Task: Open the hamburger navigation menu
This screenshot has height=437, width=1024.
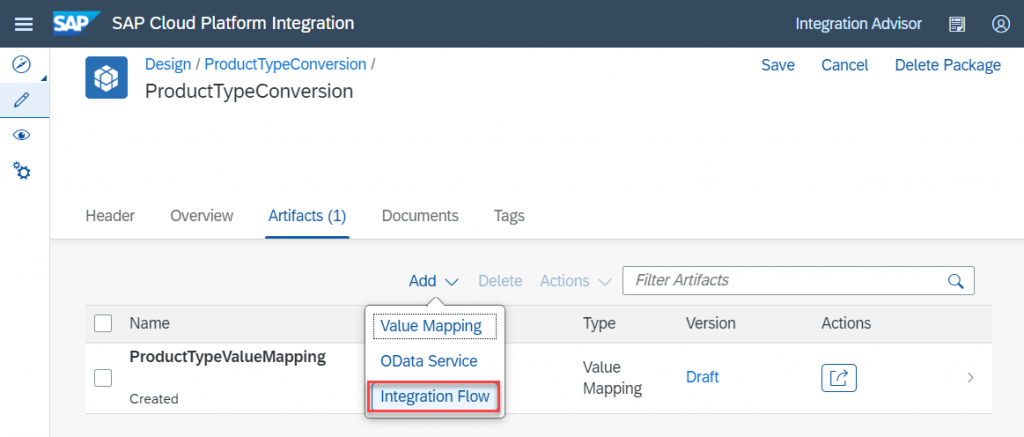Action: pyautogui.click(x=24, y=24)
